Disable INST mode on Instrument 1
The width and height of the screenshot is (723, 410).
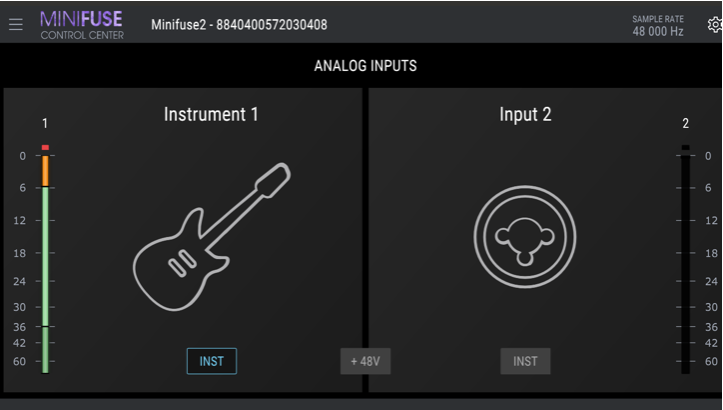tap(212, 361)
